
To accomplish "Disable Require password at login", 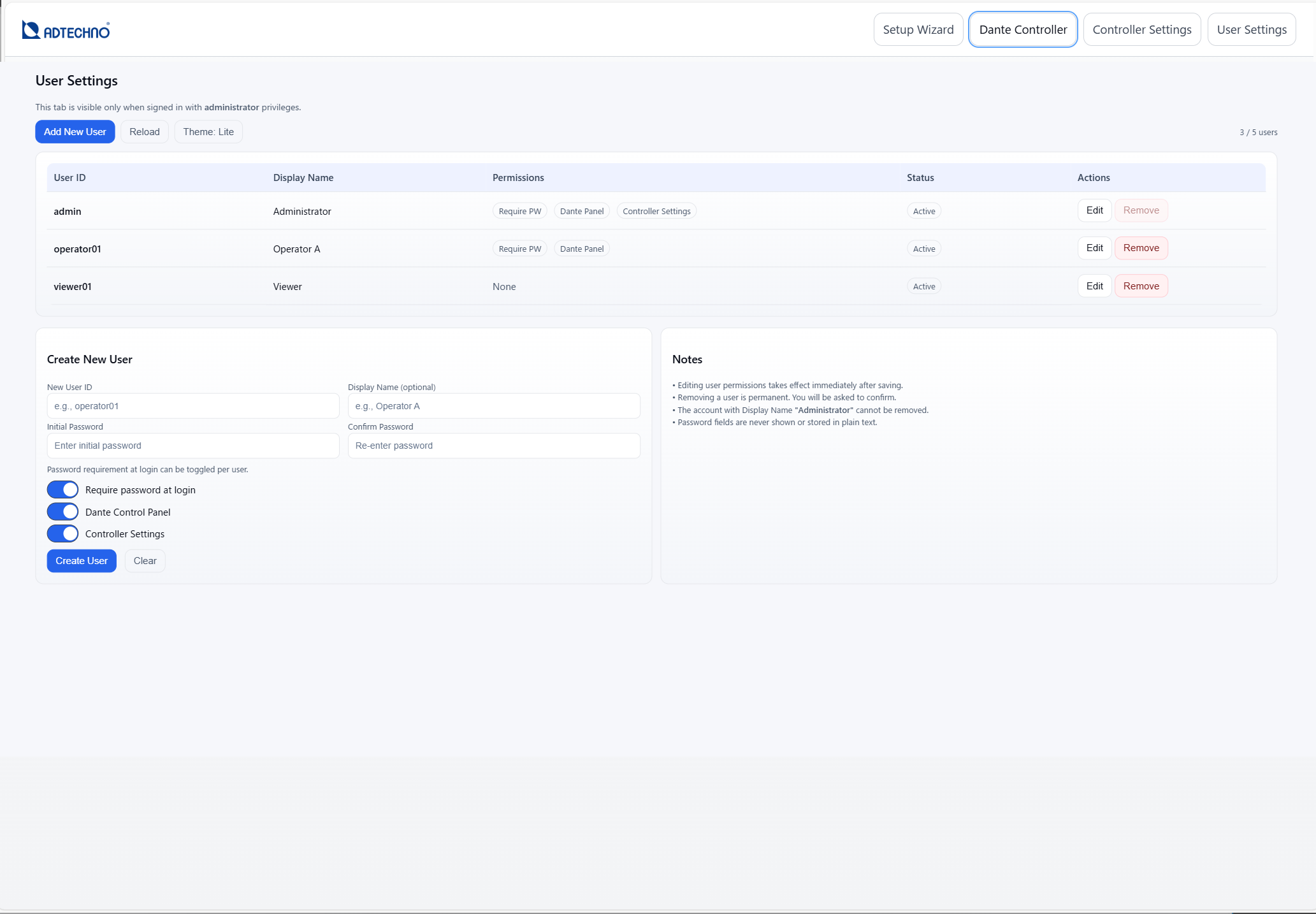I will pyautogui.click(x=62, y=490).
